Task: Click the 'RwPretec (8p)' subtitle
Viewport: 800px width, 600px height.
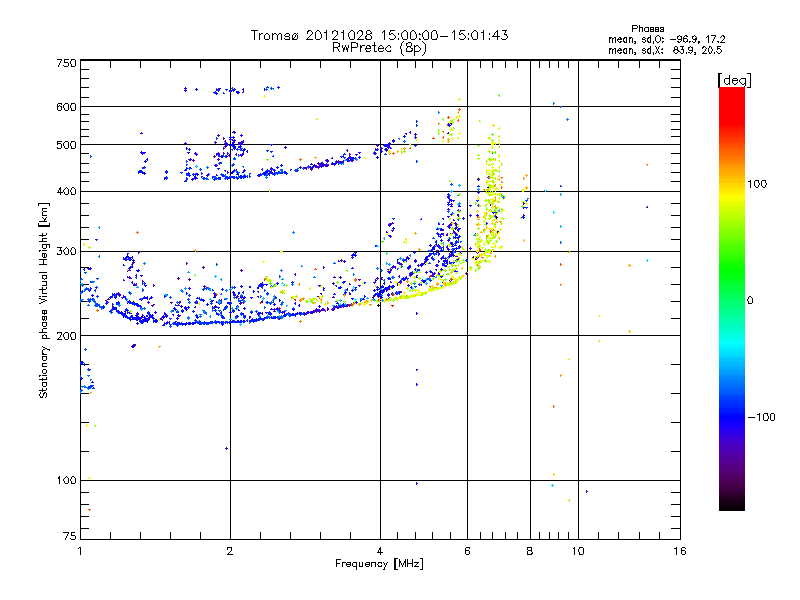Action: click(x=379, y=48)
